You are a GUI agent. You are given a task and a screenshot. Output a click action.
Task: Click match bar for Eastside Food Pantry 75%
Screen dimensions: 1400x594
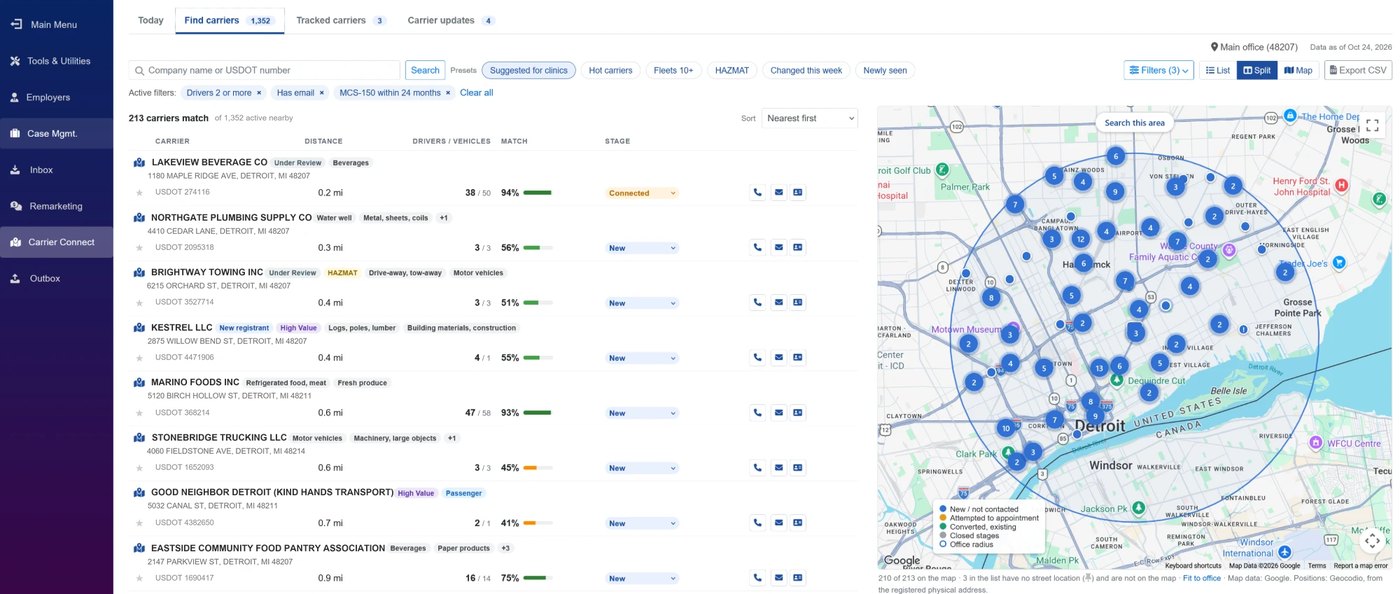537,578
